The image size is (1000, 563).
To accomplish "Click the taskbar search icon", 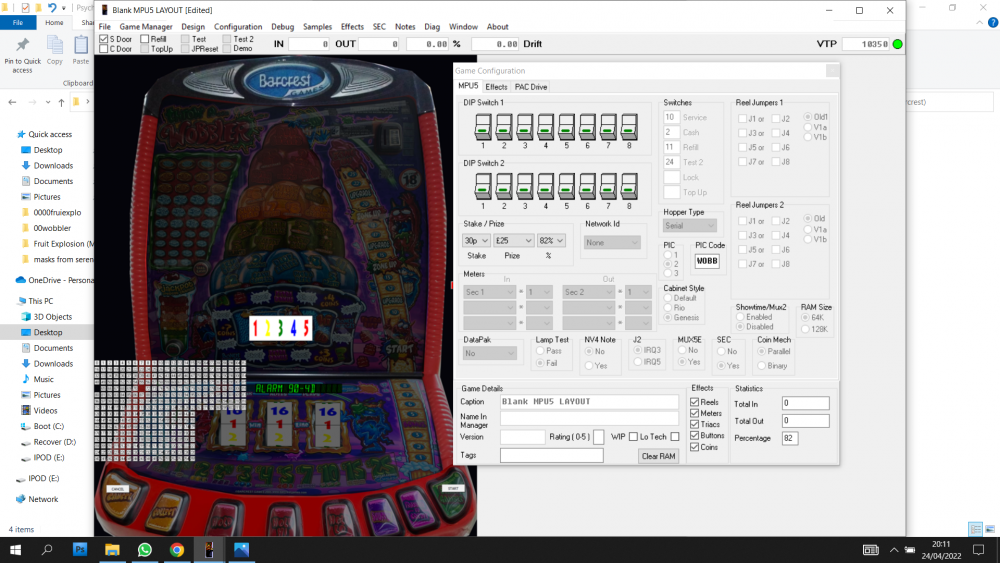I will click(47, 550).
